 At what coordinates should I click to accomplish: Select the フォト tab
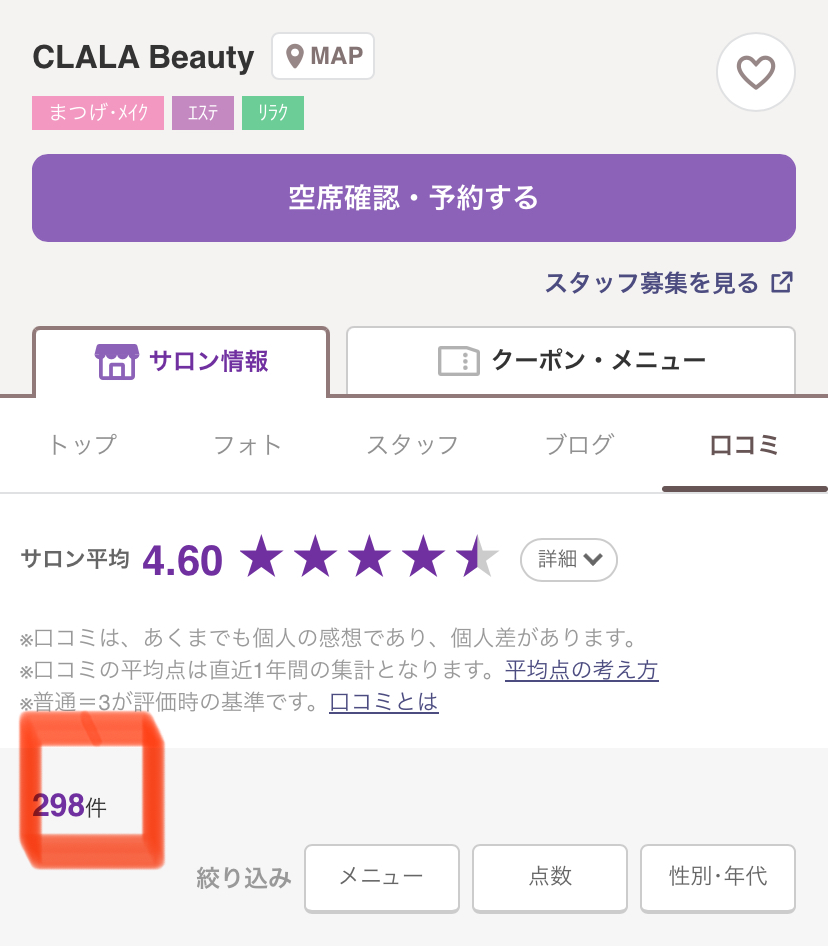point(248,445)
